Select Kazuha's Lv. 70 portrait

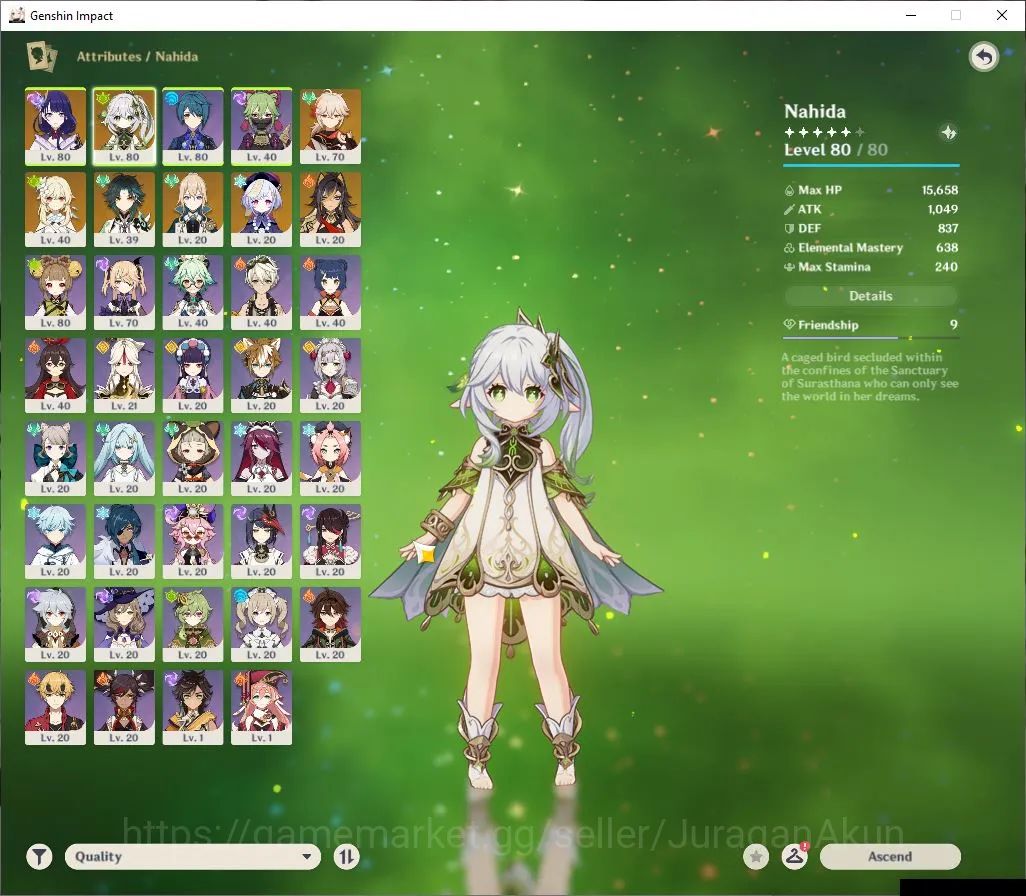(330, 126)
